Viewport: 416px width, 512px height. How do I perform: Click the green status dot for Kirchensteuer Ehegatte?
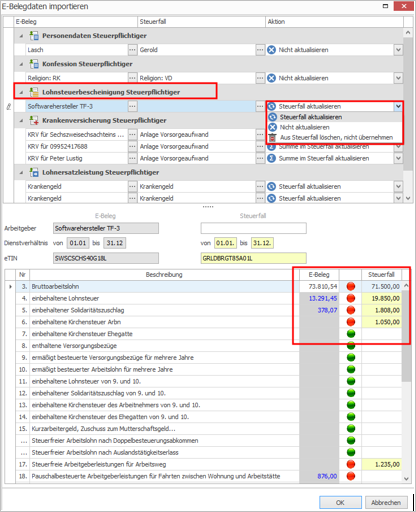(x=351, y=334)
